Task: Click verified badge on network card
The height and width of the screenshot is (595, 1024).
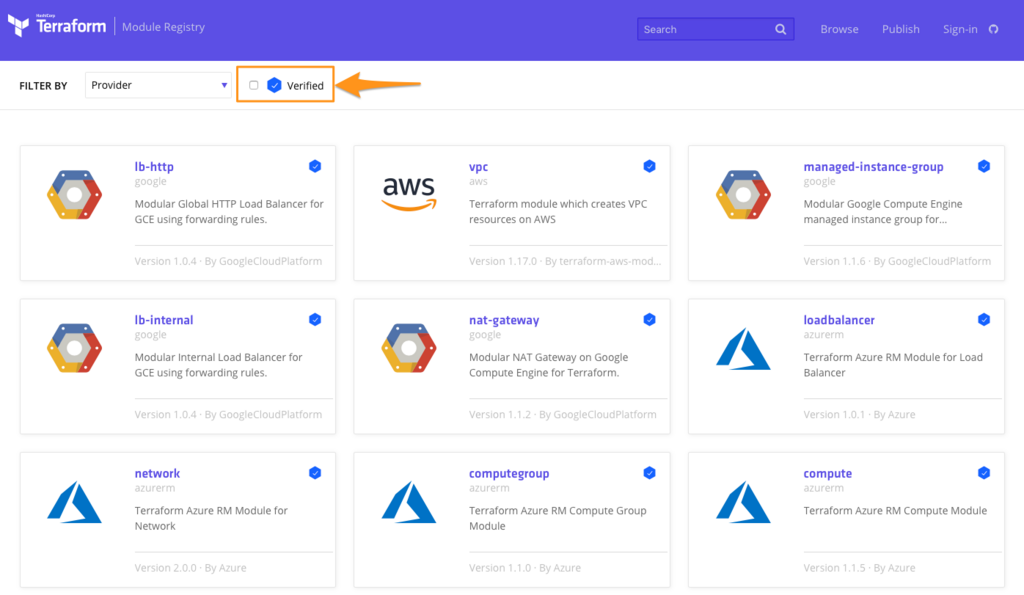Action: pyautogui.click(x=315, y=473)
